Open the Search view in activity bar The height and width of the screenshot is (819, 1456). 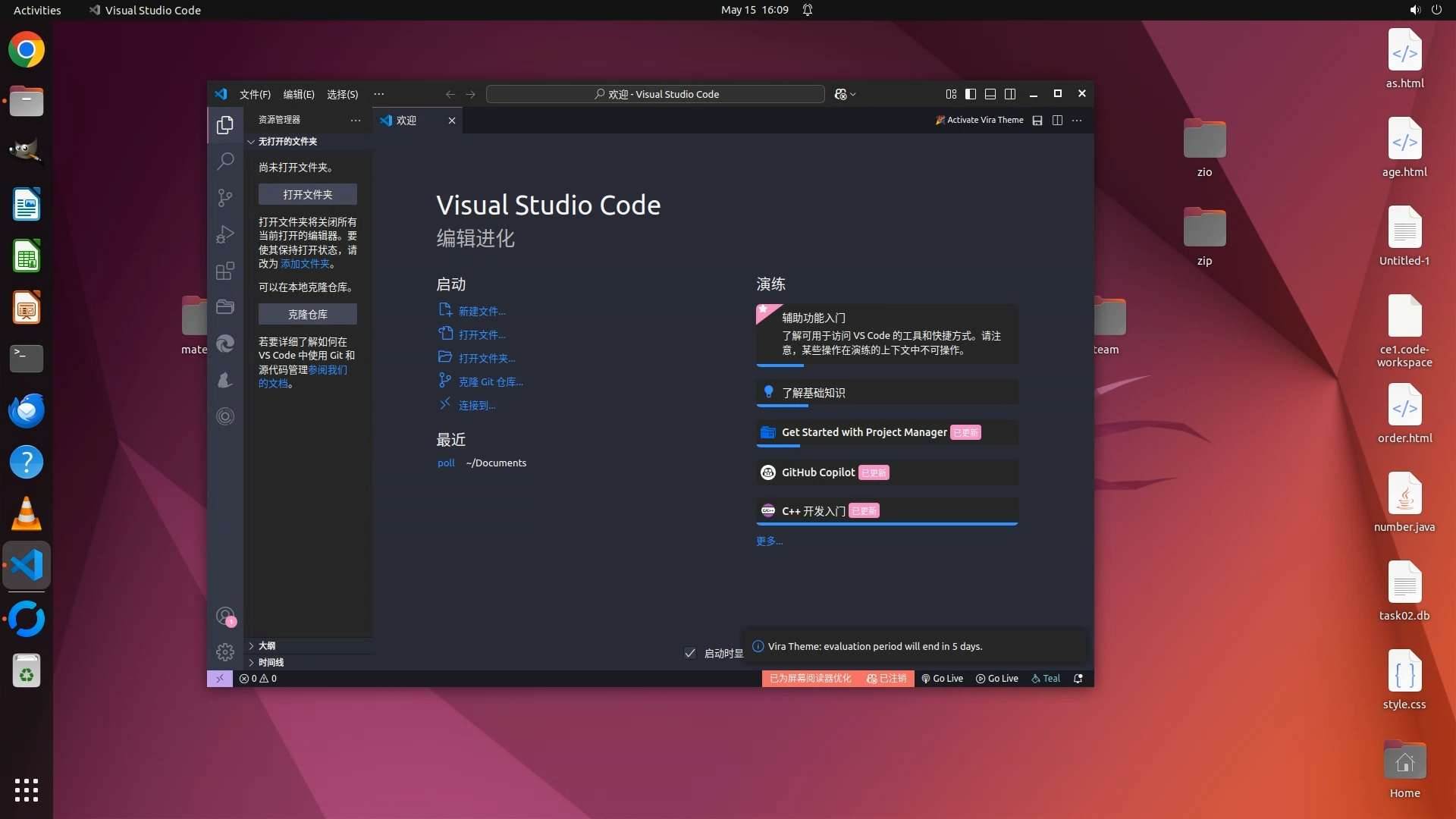pos(225,161)
